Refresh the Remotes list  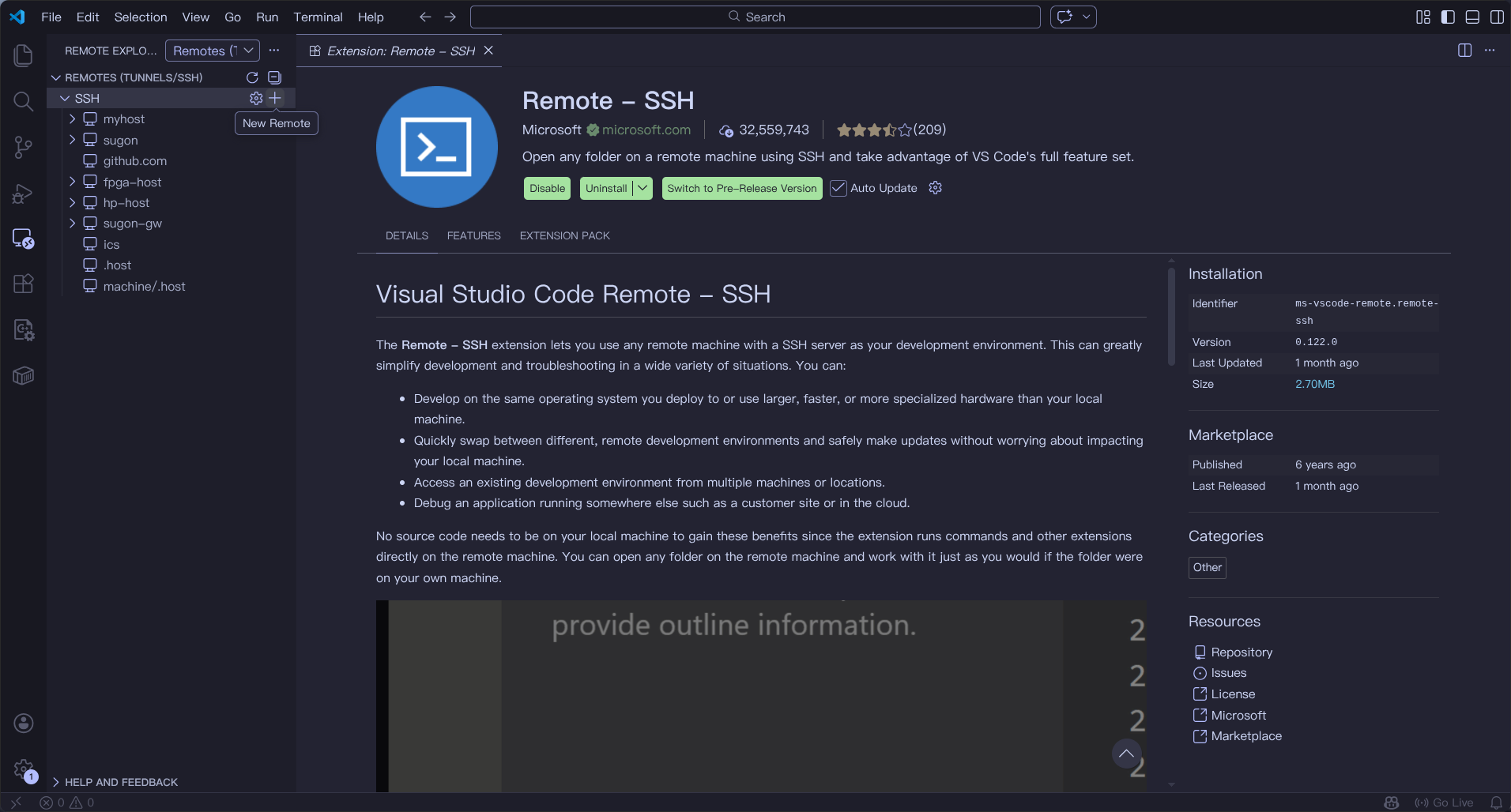click(x=252, y=77)
